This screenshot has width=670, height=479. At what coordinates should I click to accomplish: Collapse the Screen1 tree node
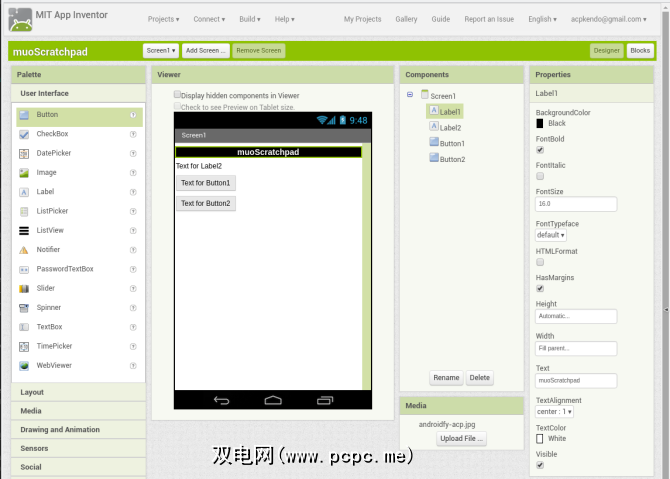click(410, 95)
